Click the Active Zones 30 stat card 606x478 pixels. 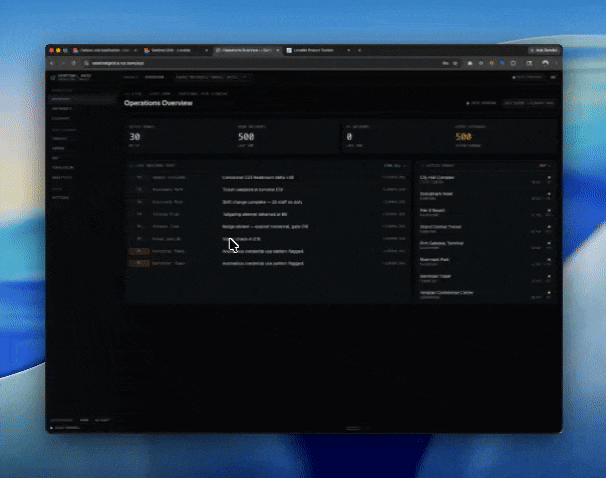155,135
